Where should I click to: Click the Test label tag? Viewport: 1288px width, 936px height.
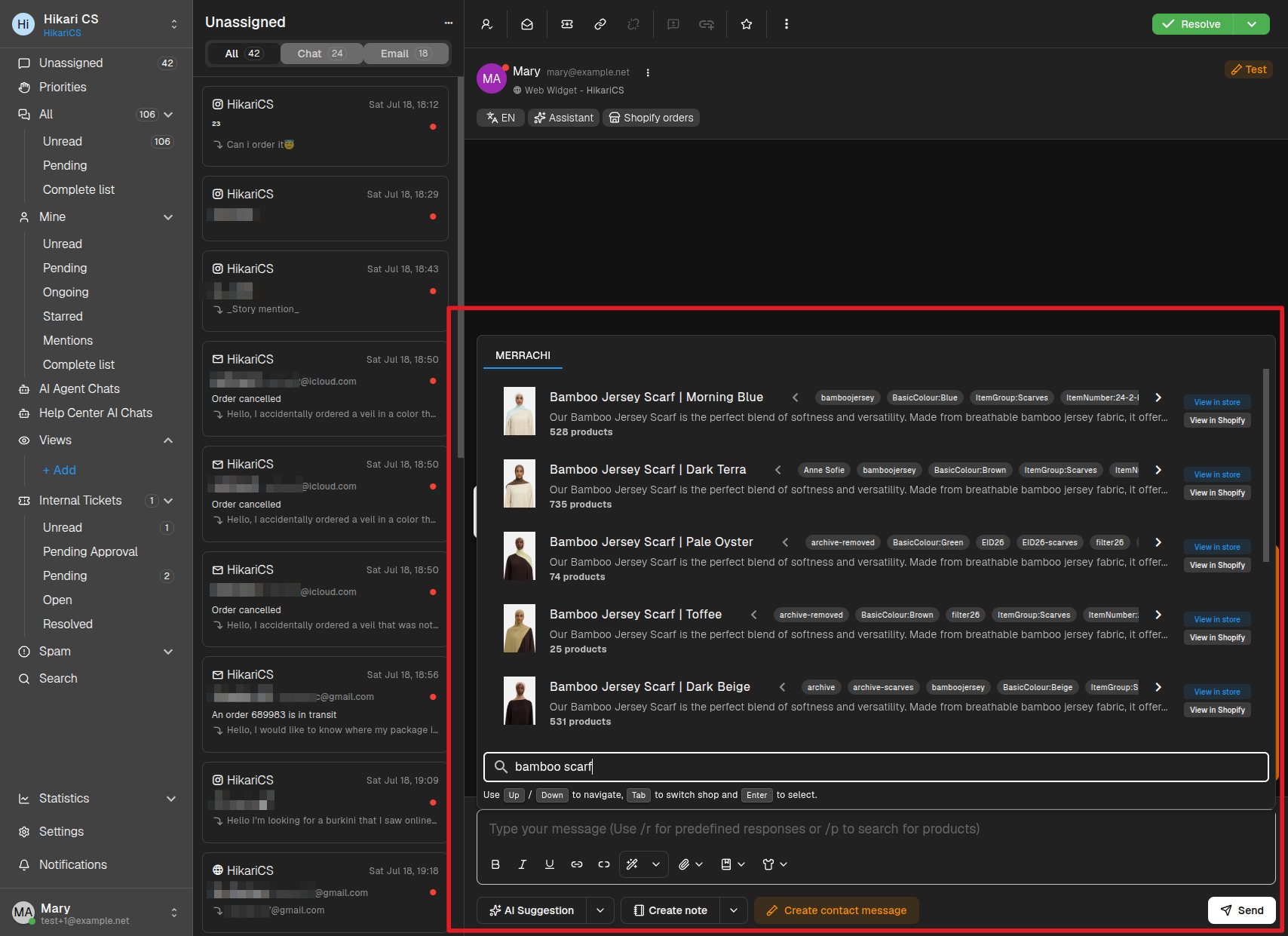click(1249, 69)
